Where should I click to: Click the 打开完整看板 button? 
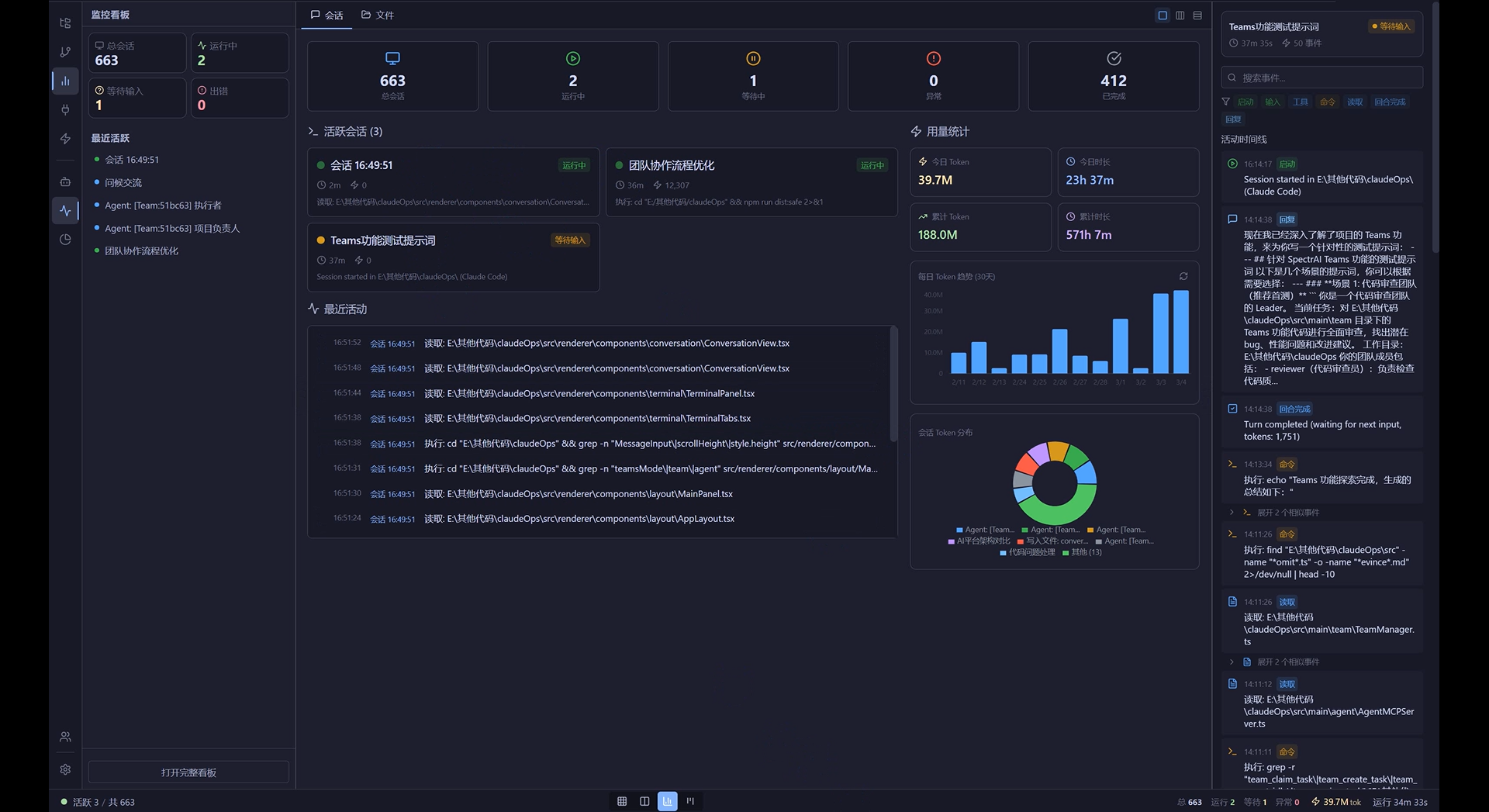pyautogui.click(x=188, y=772)
